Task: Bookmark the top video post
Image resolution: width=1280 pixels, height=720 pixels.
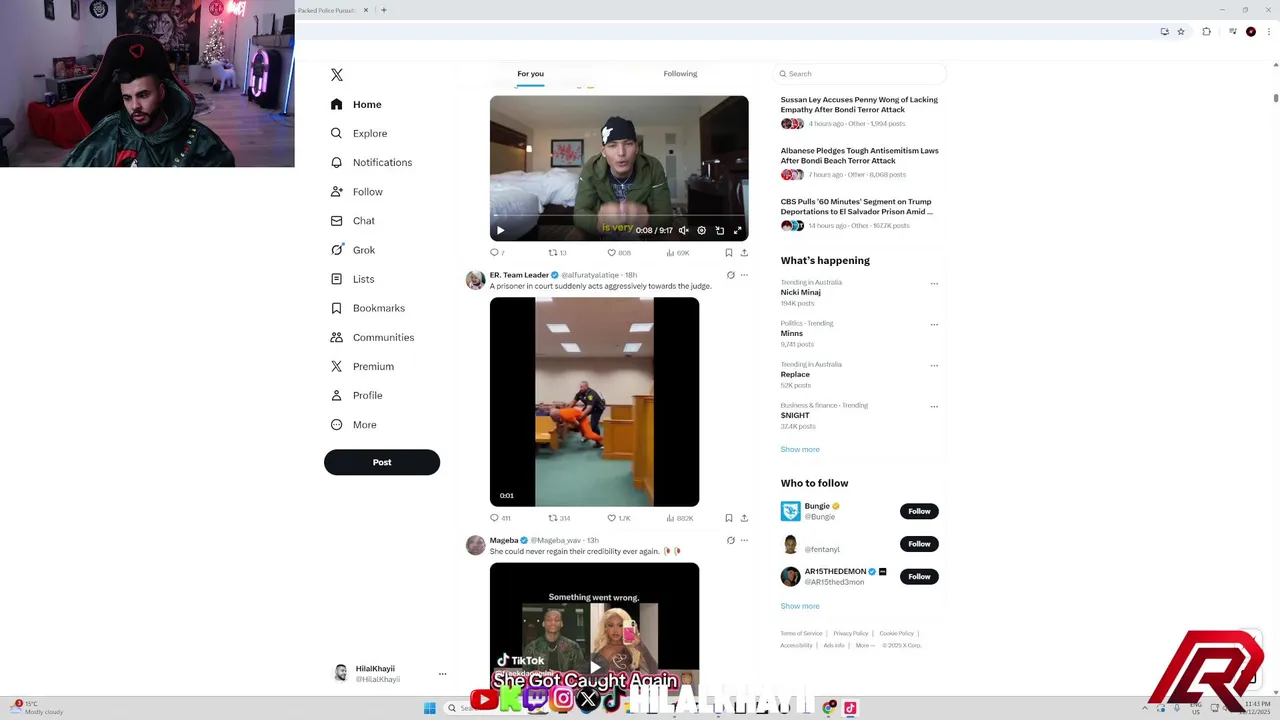Action: [x=729, y=253]
